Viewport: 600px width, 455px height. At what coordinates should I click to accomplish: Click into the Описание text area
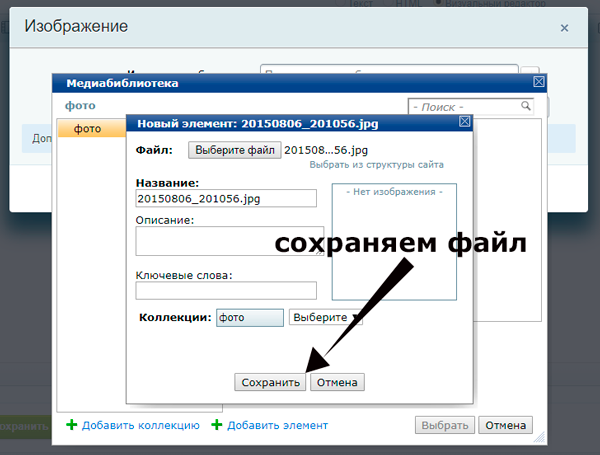[230, 241]
